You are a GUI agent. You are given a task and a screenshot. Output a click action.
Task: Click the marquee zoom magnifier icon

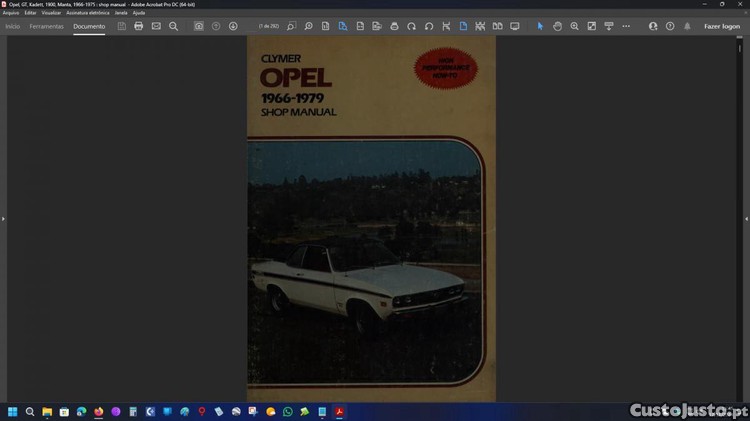575,26
